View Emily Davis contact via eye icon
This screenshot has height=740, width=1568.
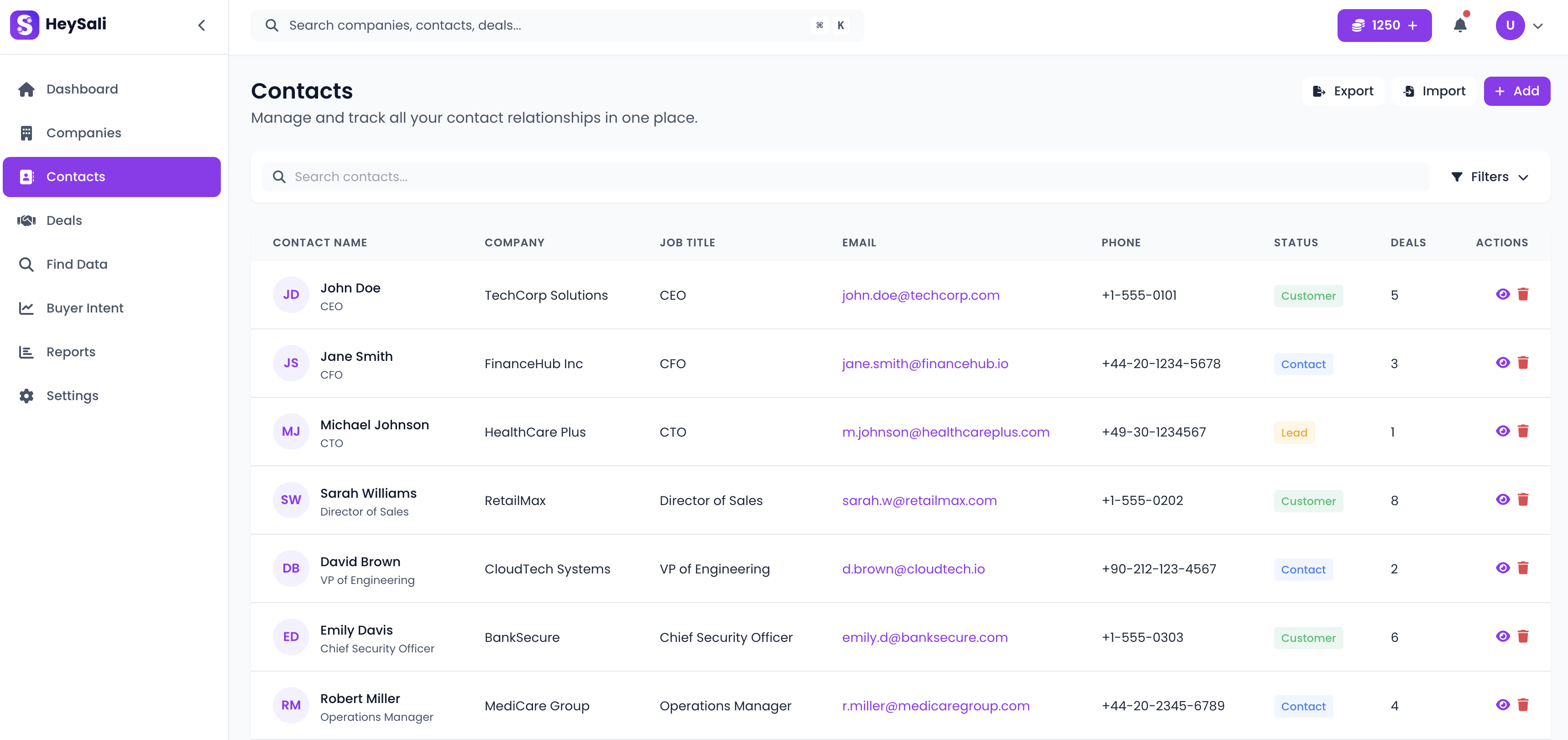(1502, 636)
